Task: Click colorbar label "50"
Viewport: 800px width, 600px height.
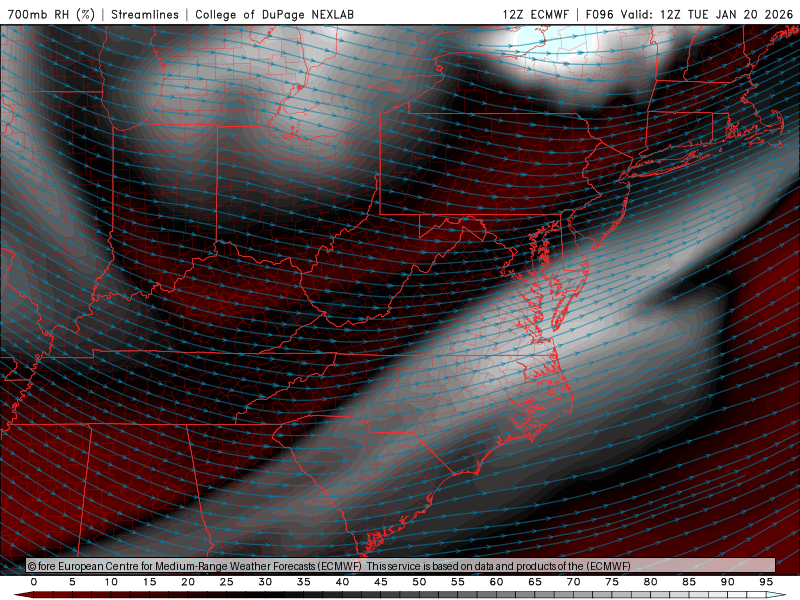Action: (419, 582)
